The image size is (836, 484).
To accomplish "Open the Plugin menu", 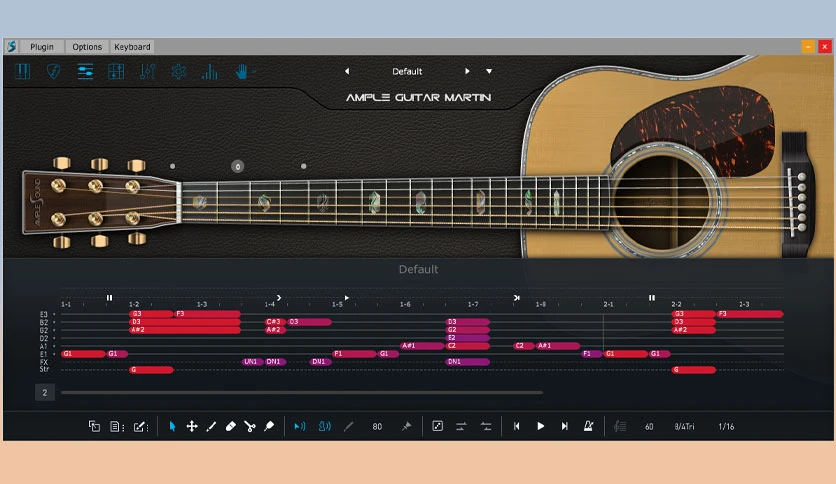I will [x=42, y=47].
